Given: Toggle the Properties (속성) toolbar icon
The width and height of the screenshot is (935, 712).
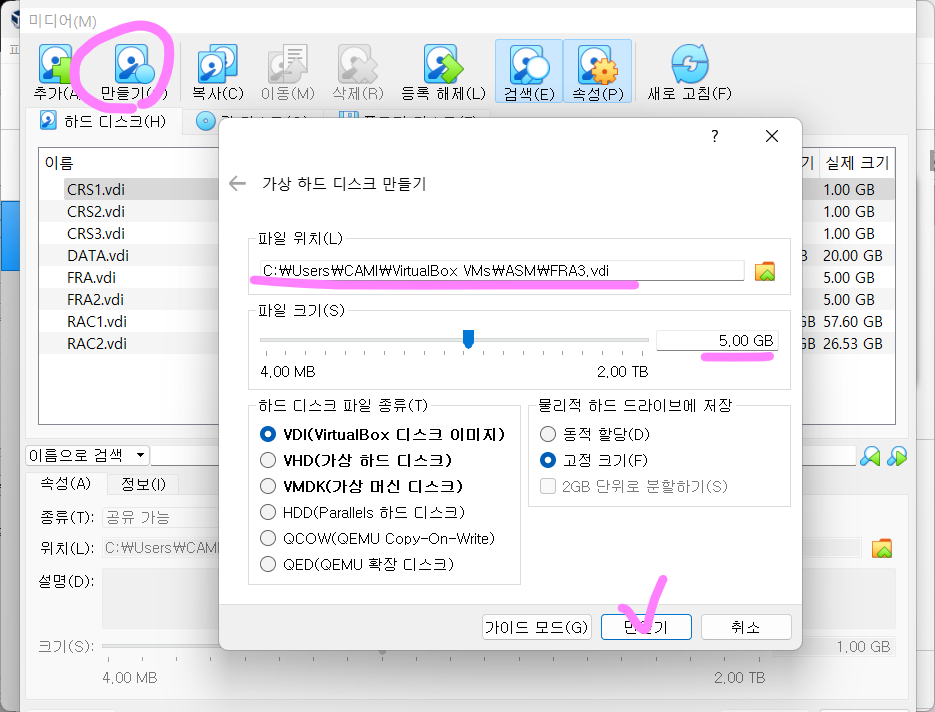Looking at the screenshot, I should click(597, 72).
